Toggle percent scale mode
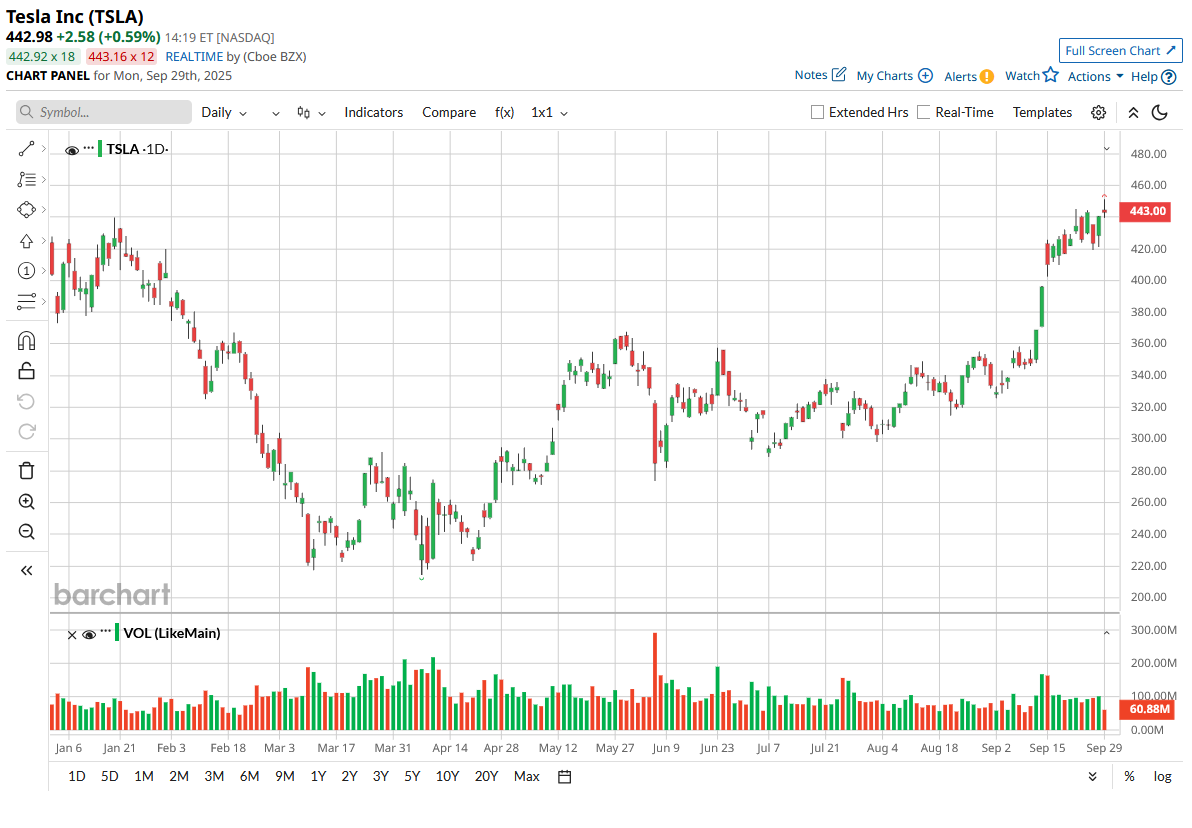 [x=1130, y=776]
